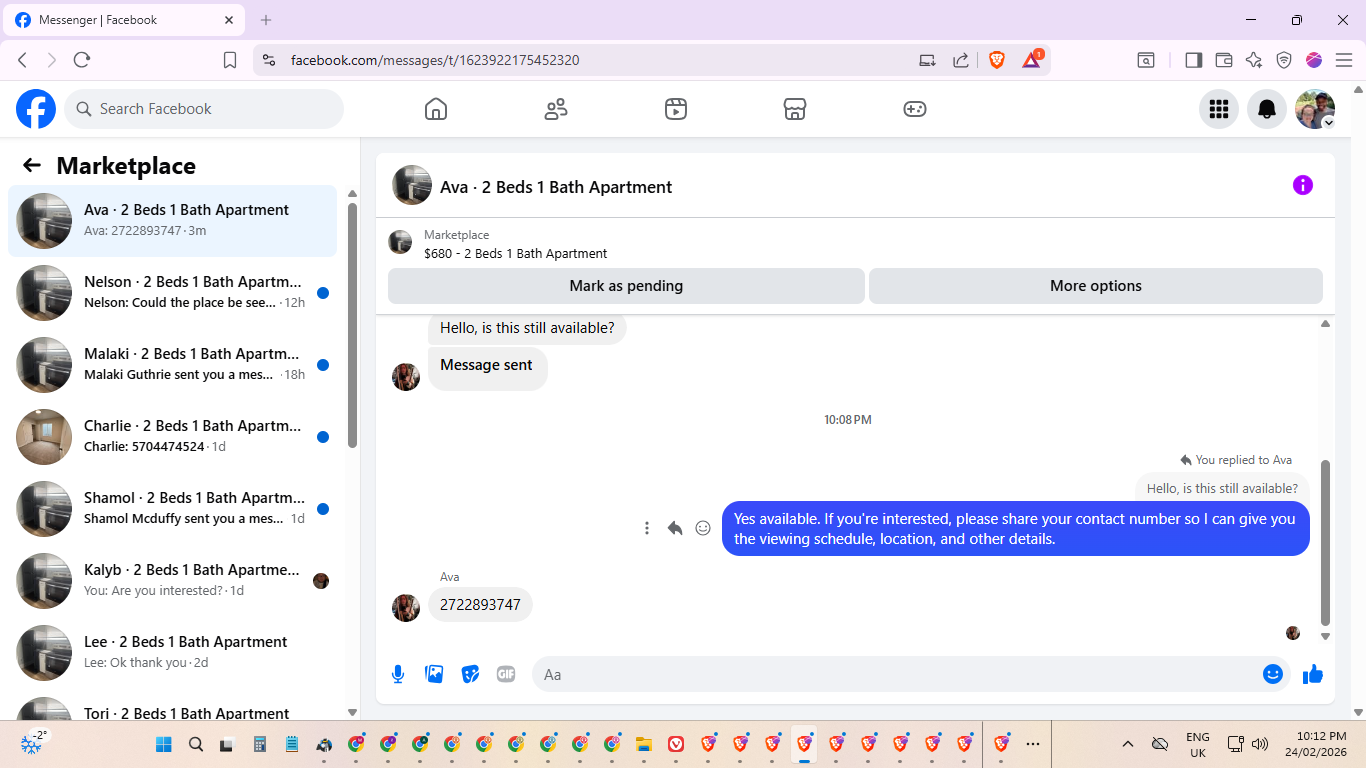Choose a GIF icon

pos(506,674)
